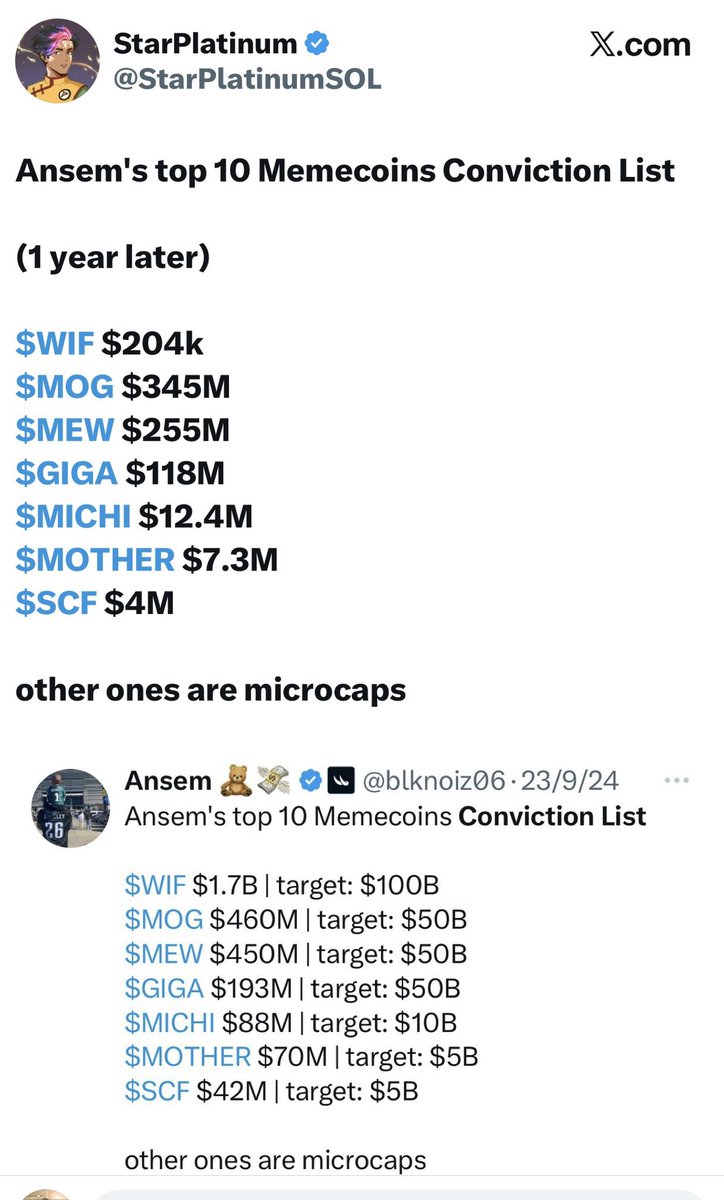Viewport: 724px width, 1200px height.
Task: Open the $GIGA $118M cashtag
Action: pyautogui.click(x=67, y=473)
